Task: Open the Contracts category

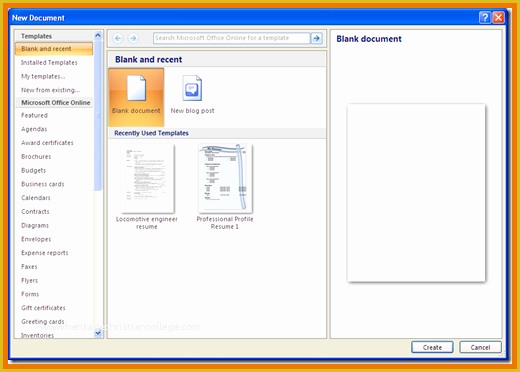Action: pyautogui.click(x=35, y=212)
